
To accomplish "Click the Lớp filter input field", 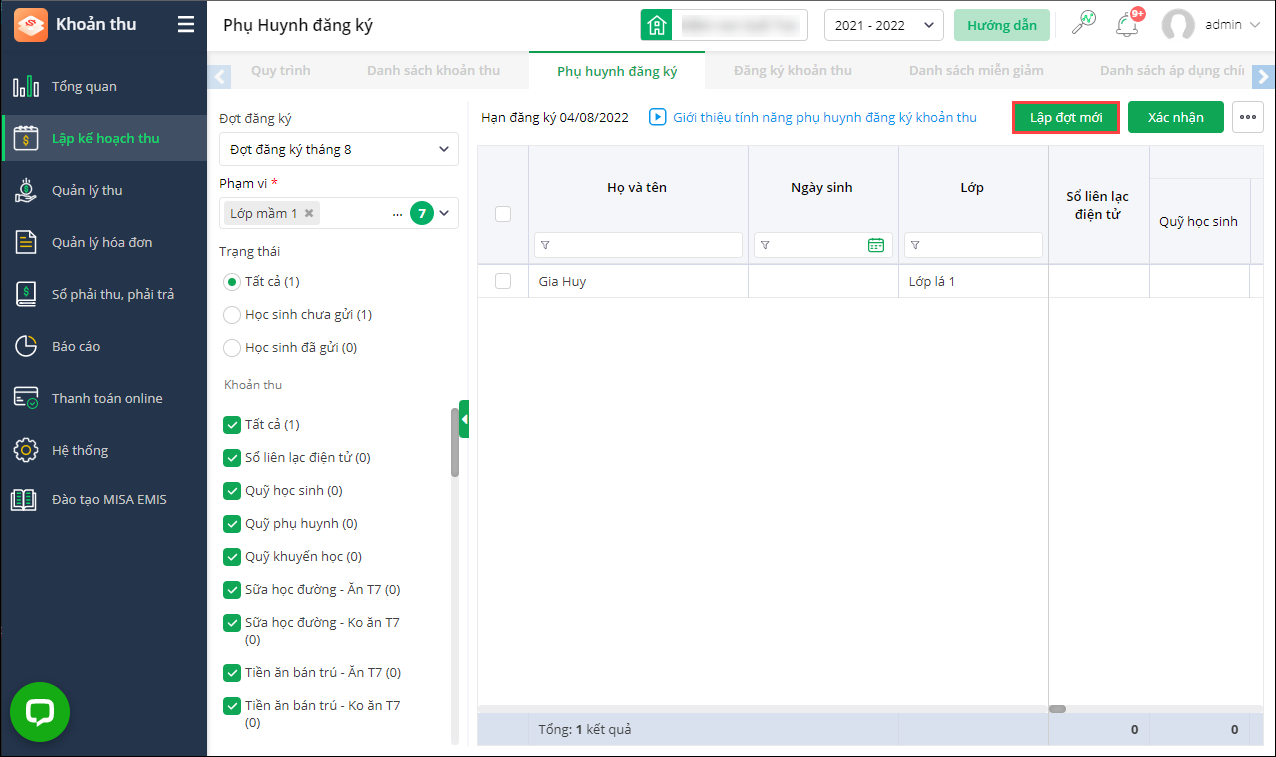I will 973,245.
